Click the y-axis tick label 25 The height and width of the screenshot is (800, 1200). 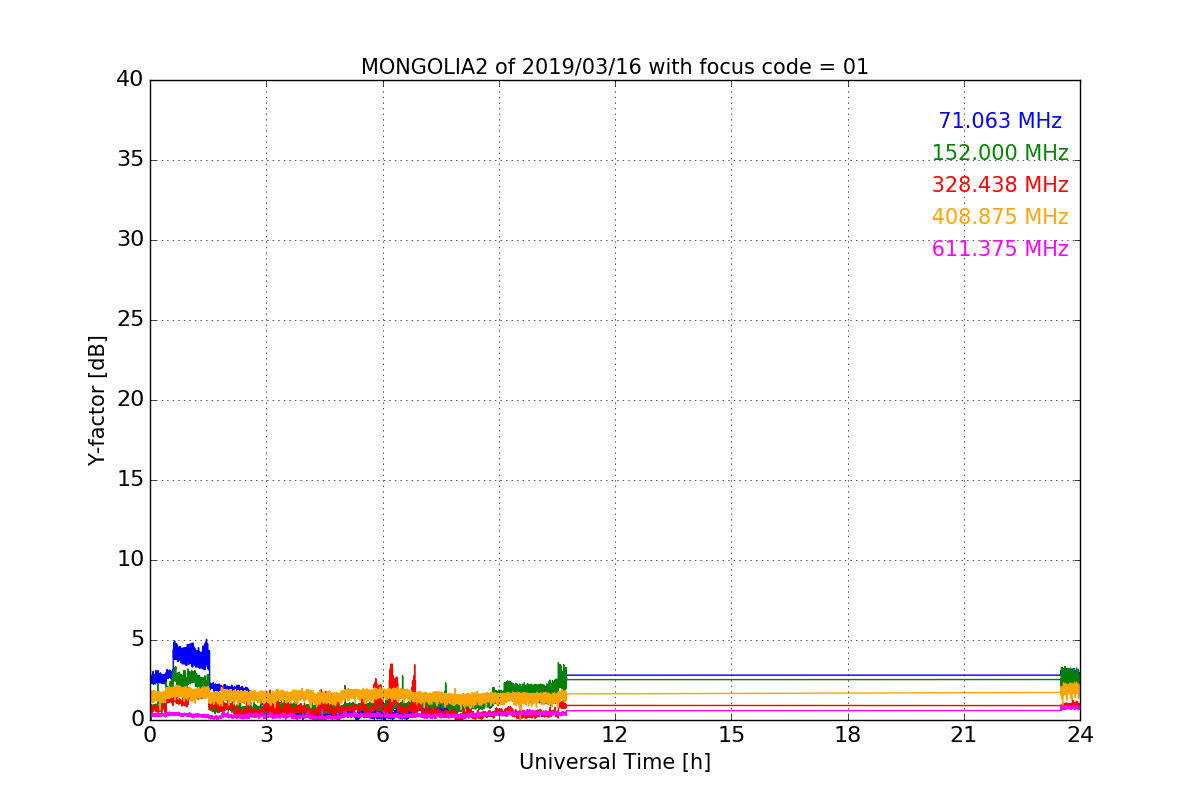130,320
